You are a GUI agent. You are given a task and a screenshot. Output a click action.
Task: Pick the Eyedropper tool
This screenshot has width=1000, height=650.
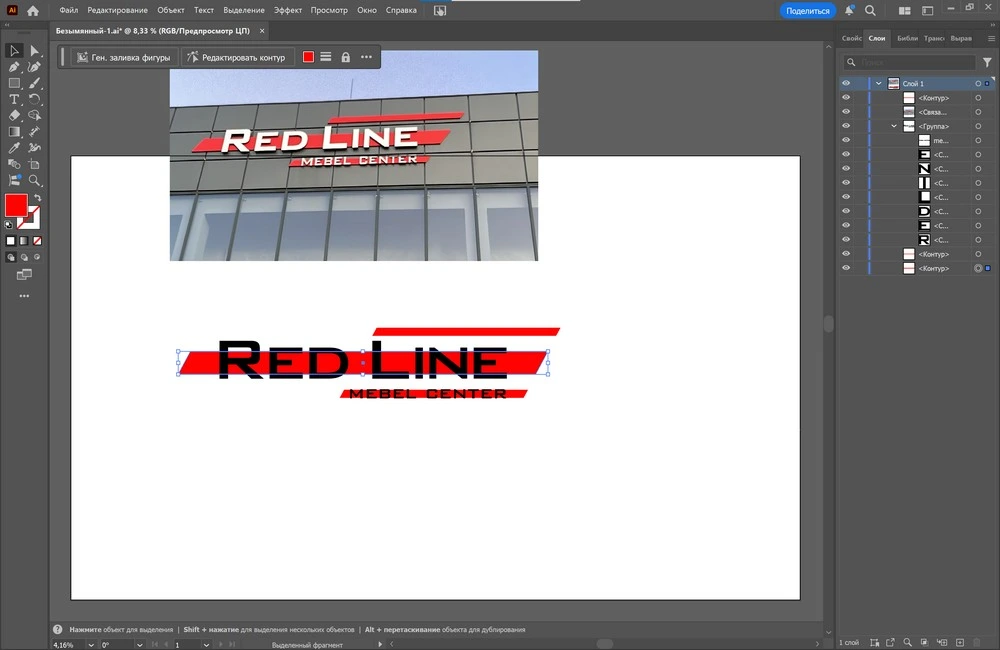pyautogui.click(x=14, y=148)
